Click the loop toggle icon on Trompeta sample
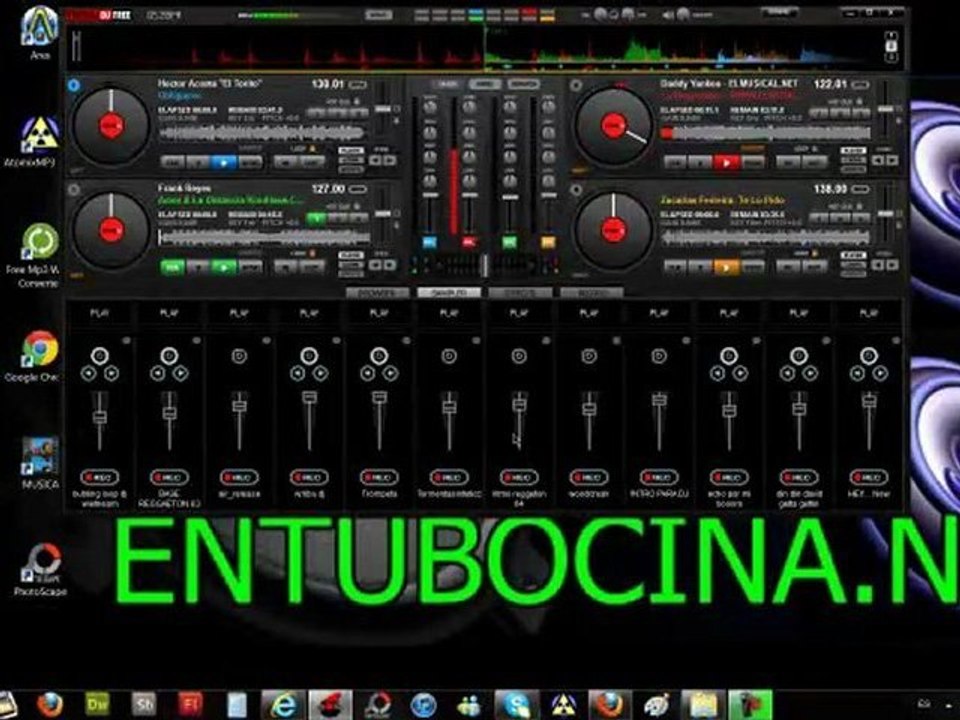Screen dimensions: 960x720 [x=379, y=356]
